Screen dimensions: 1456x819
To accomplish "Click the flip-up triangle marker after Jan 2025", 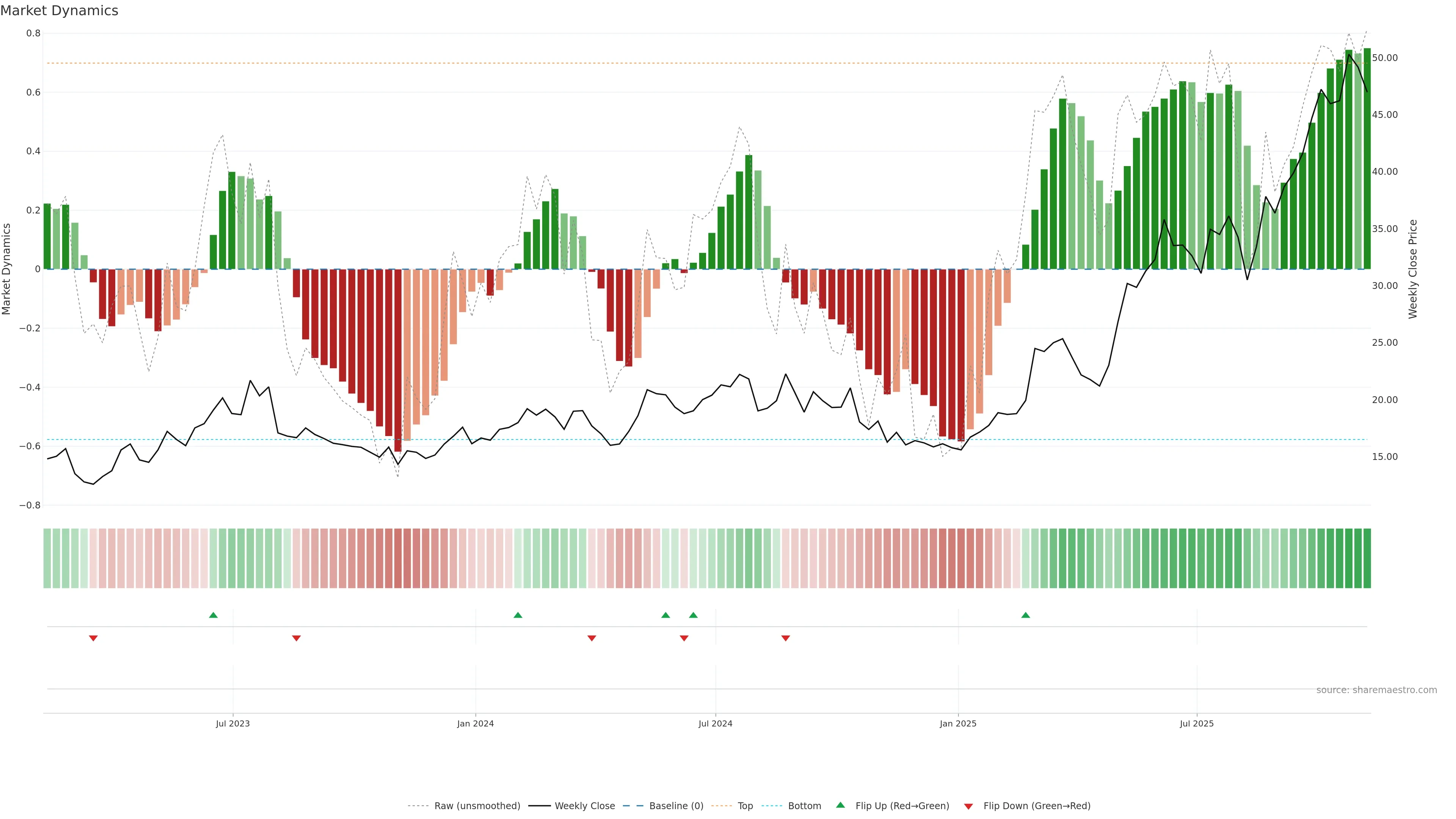I will tap(1025, 615).
